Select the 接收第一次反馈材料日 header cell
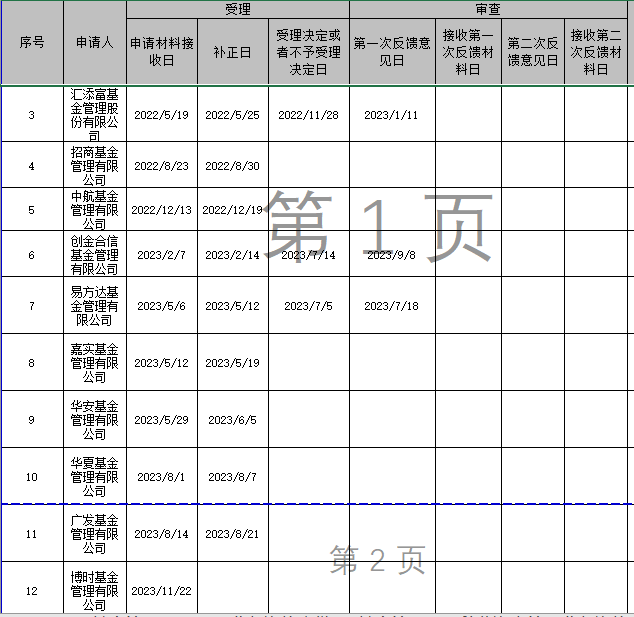This screenshot has width=634, height=617. [x=468, y=52]
